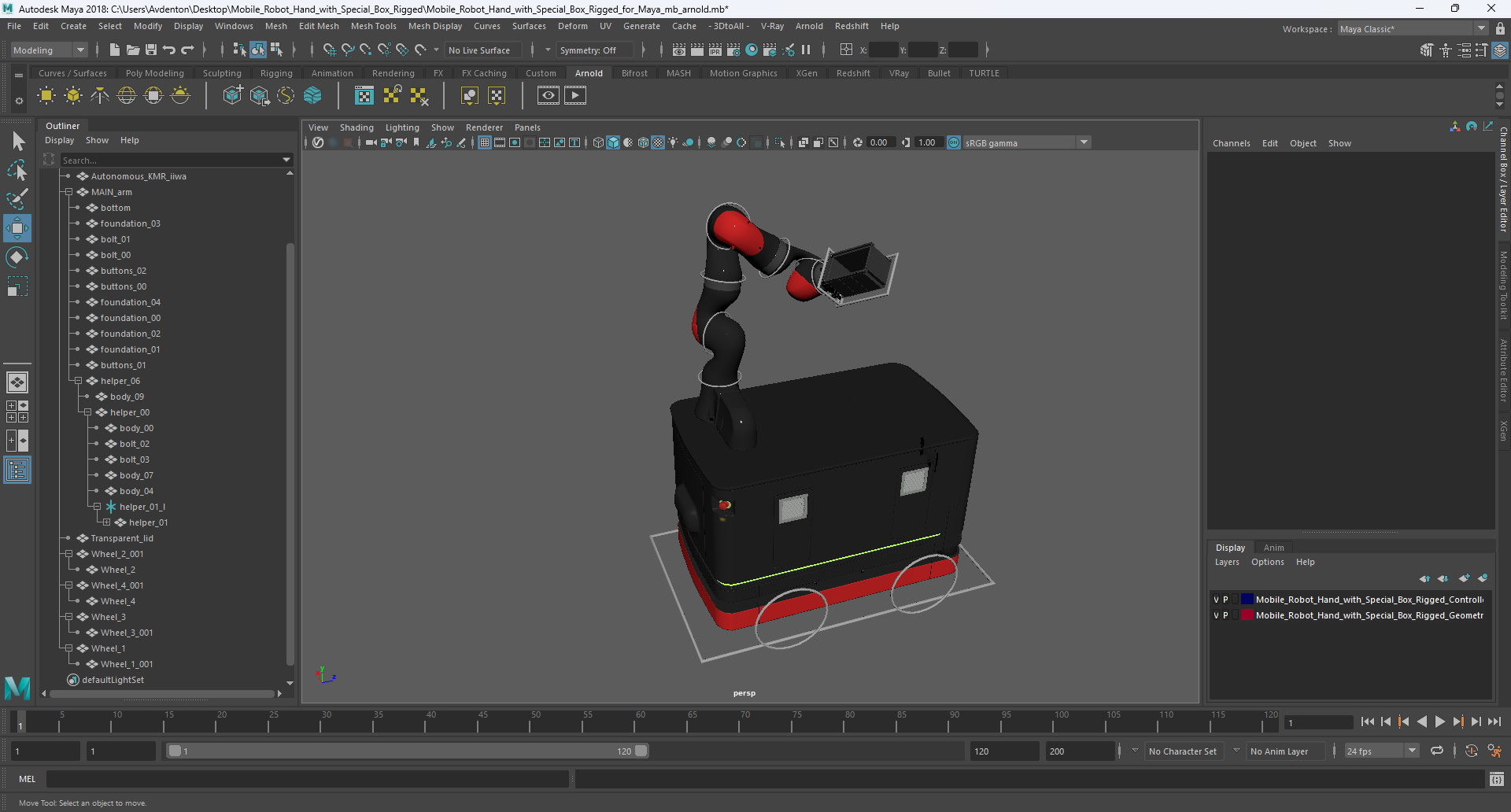Open the Script Editor icon
Image resolution: width=1511 pixels, height=812 pixels.
(1496, 779)
